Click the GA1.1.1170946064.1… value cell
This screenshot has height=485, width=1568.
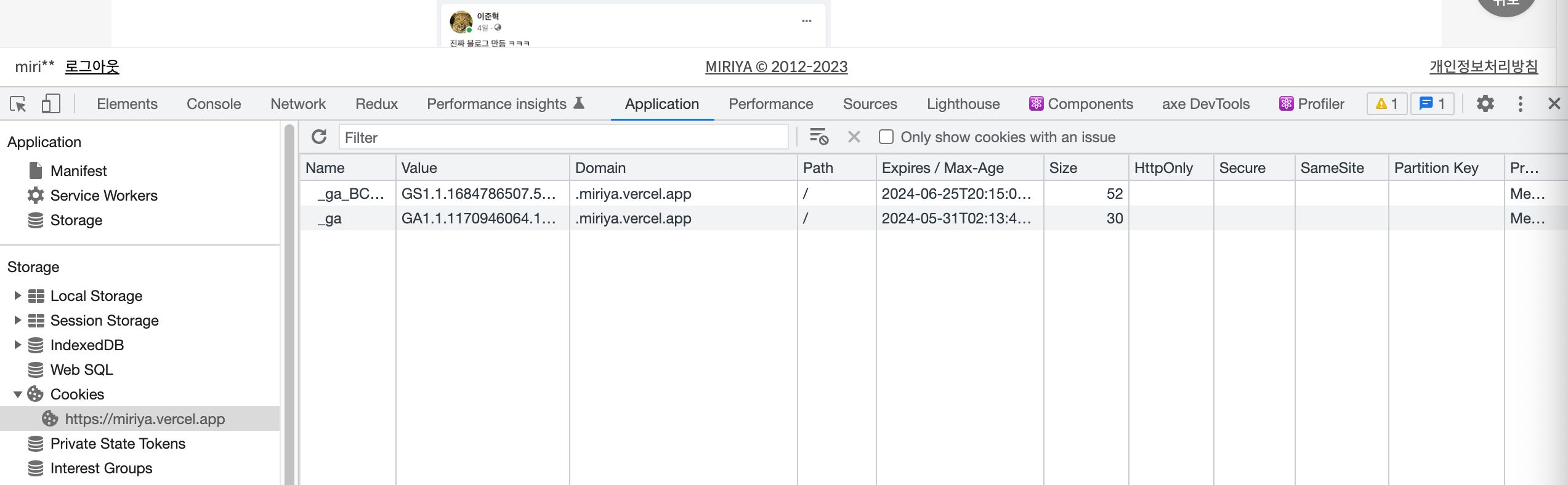[x=482, y=218]
